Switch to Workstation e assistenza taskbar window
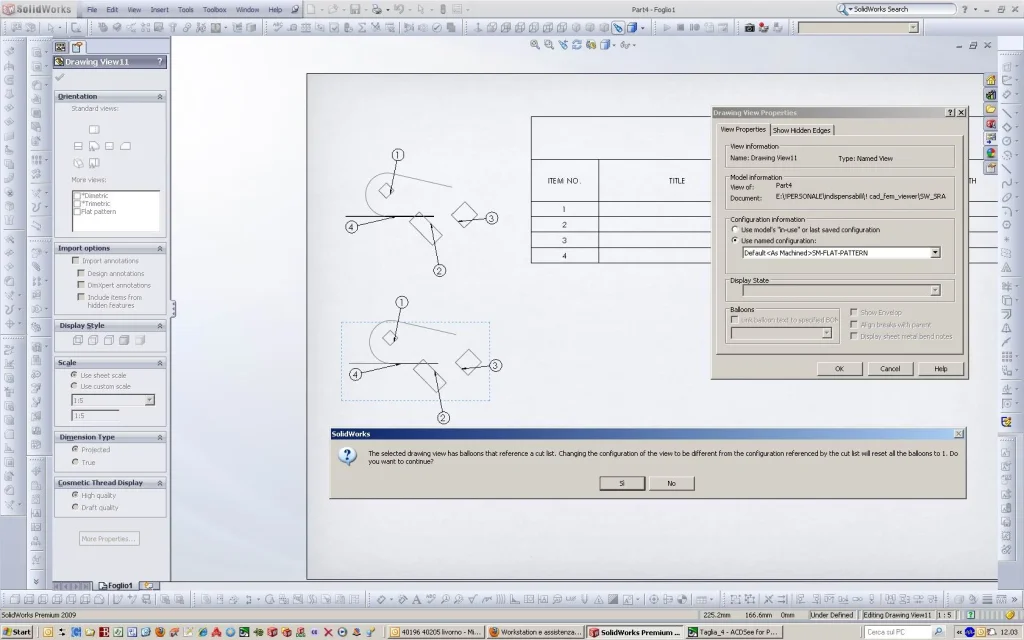 click(x=535, y=632)
